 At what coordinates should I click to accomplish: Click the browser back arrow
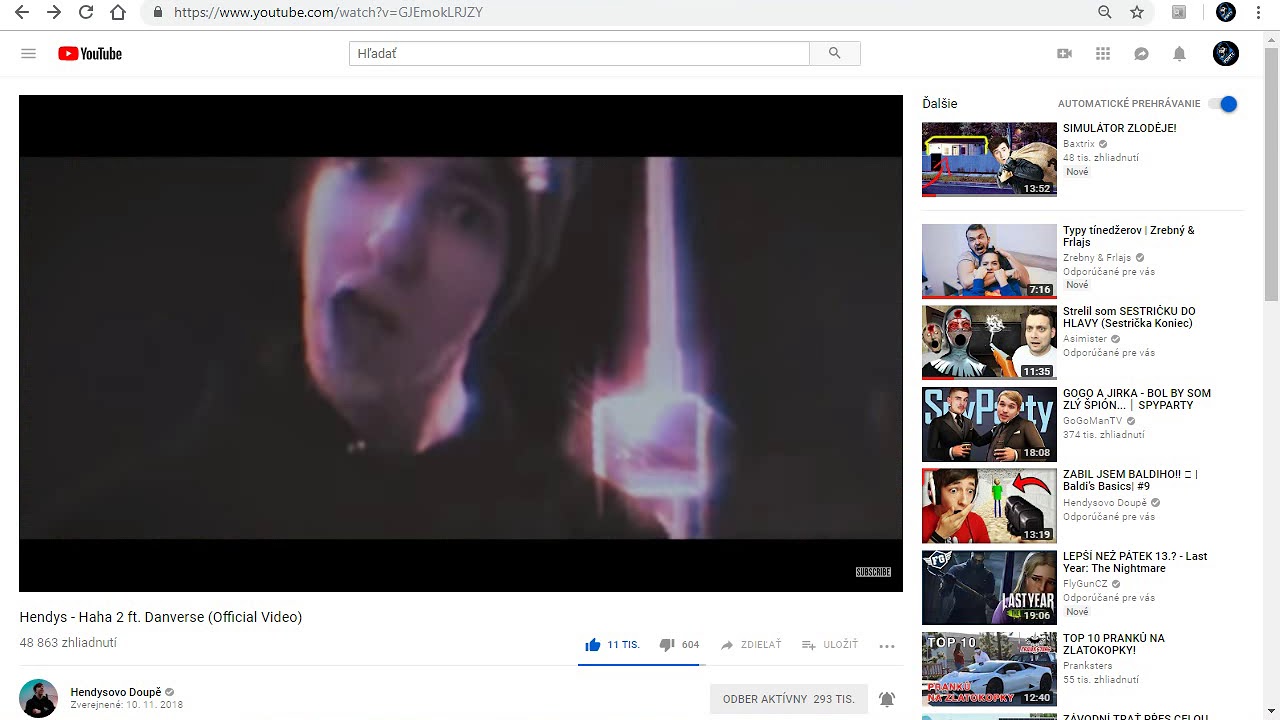[x=22, y=12]
